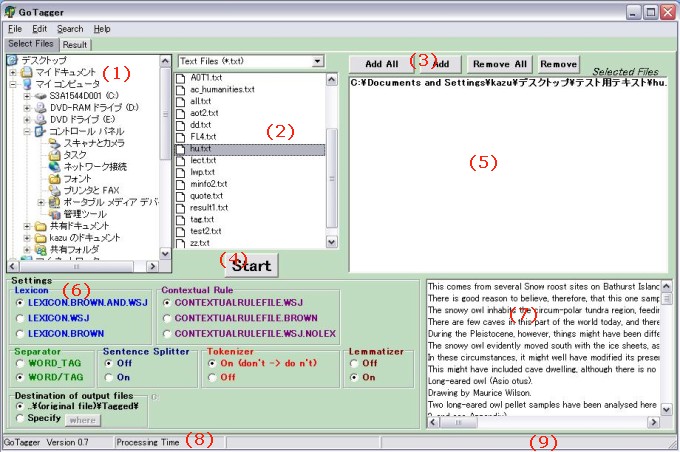Click the Start button
Screen dimensions: 680x452
coord(252,265)
